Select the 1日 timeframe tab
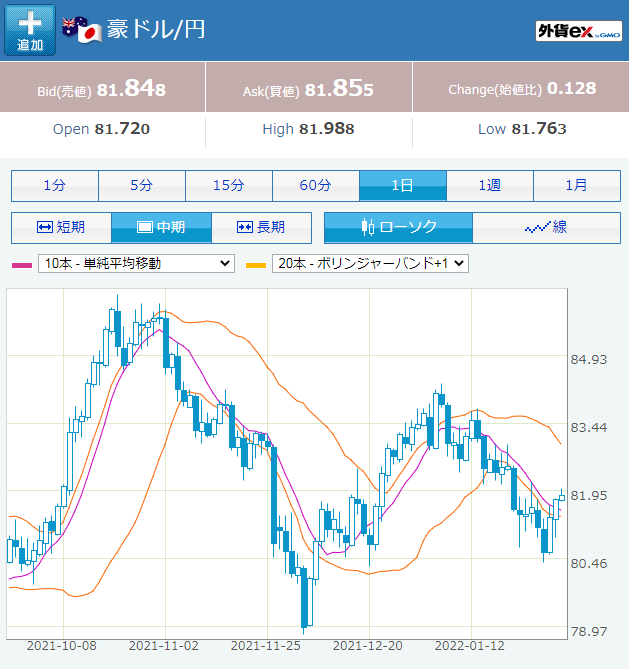629x669 pixels. click(x=403, y=186)
